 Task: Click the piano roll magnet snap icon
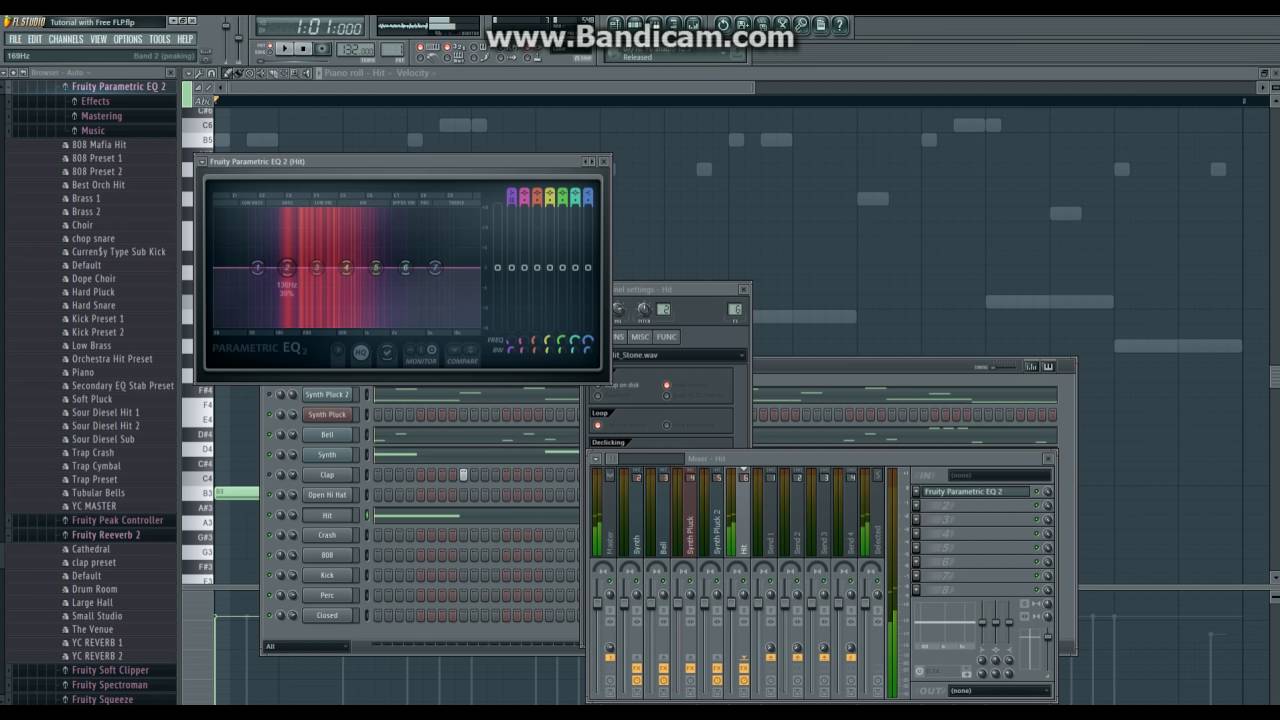pyautogui.click(x=211, y=73)
